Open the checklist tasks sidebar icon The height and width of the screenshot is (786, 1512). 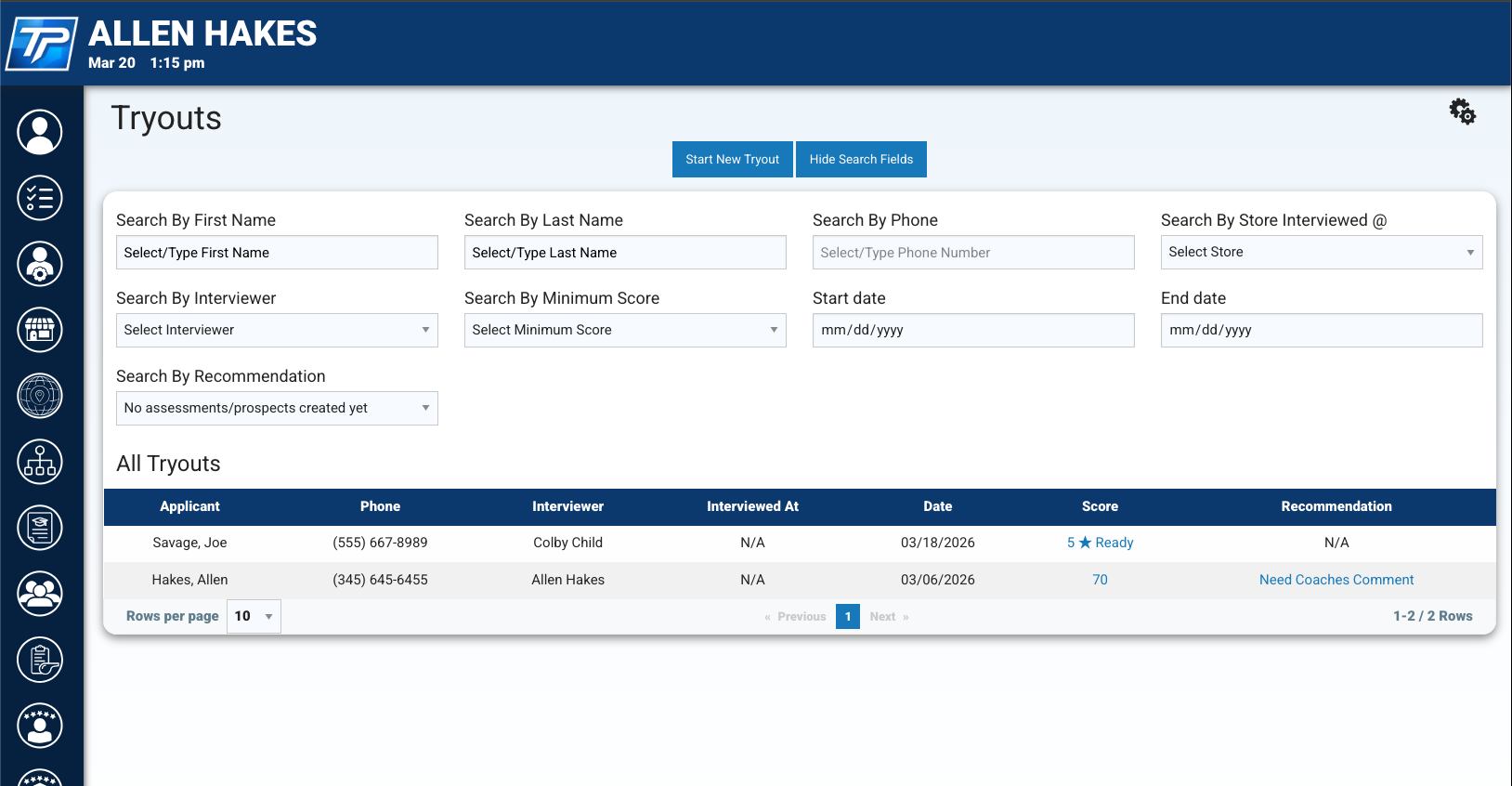40,198
